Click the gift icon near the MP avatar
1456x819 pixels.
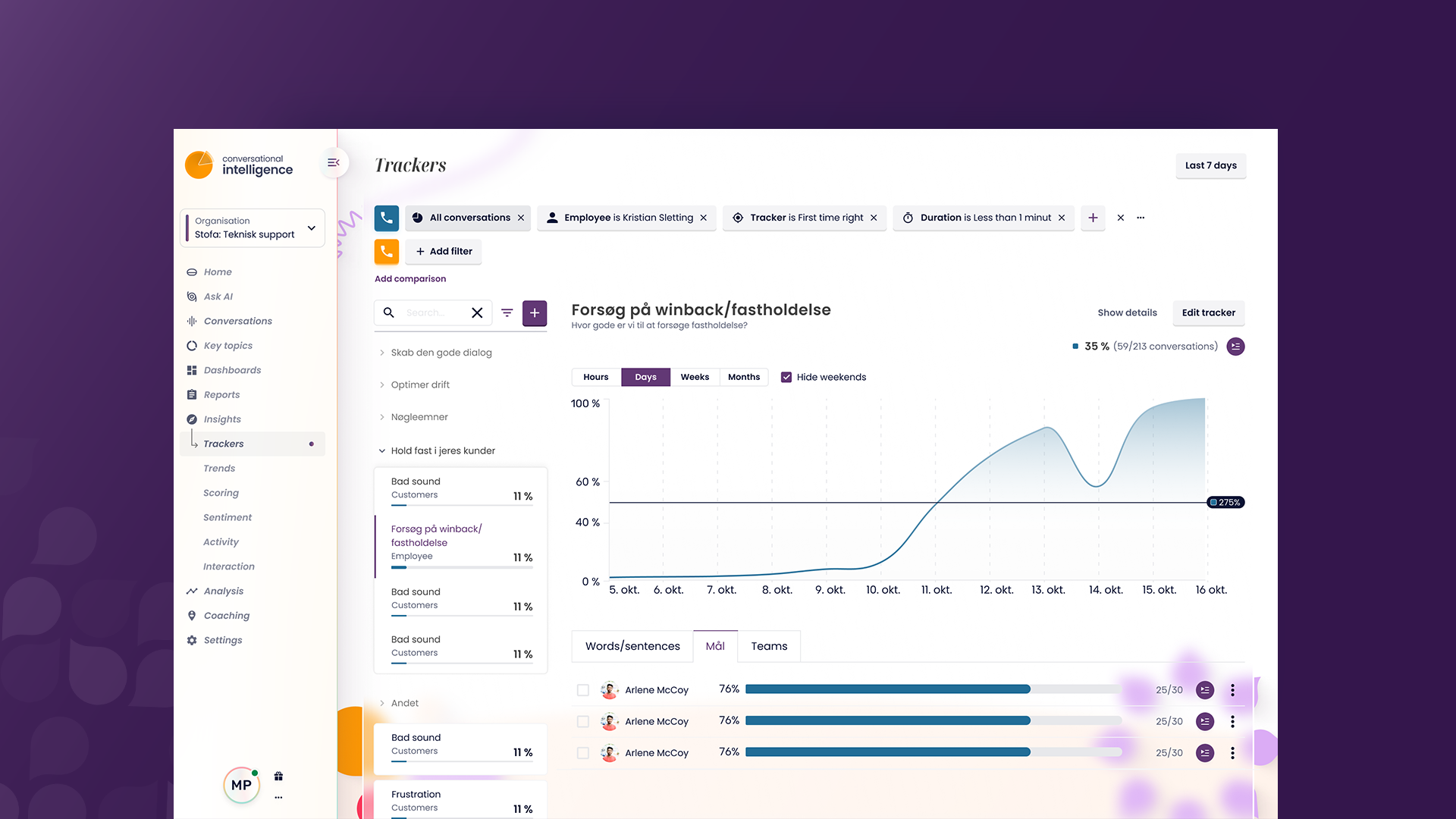click(x=278, y=776)
